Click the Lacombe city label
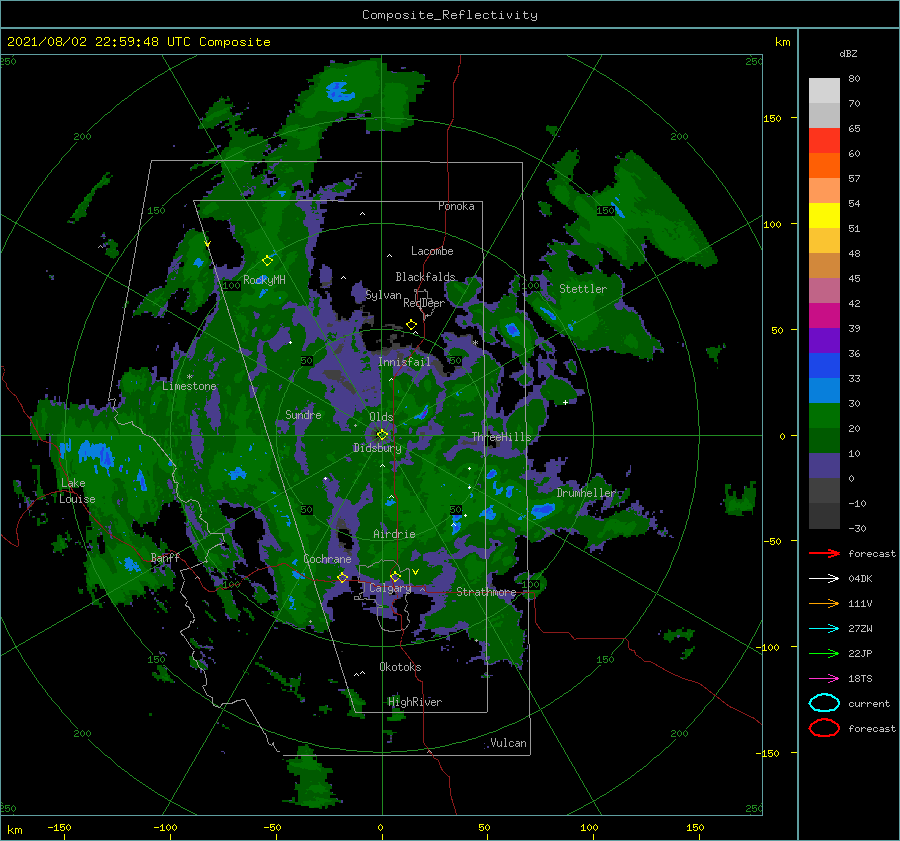Image resolution: width=900 pixels, height=841 pixels. 432,251
